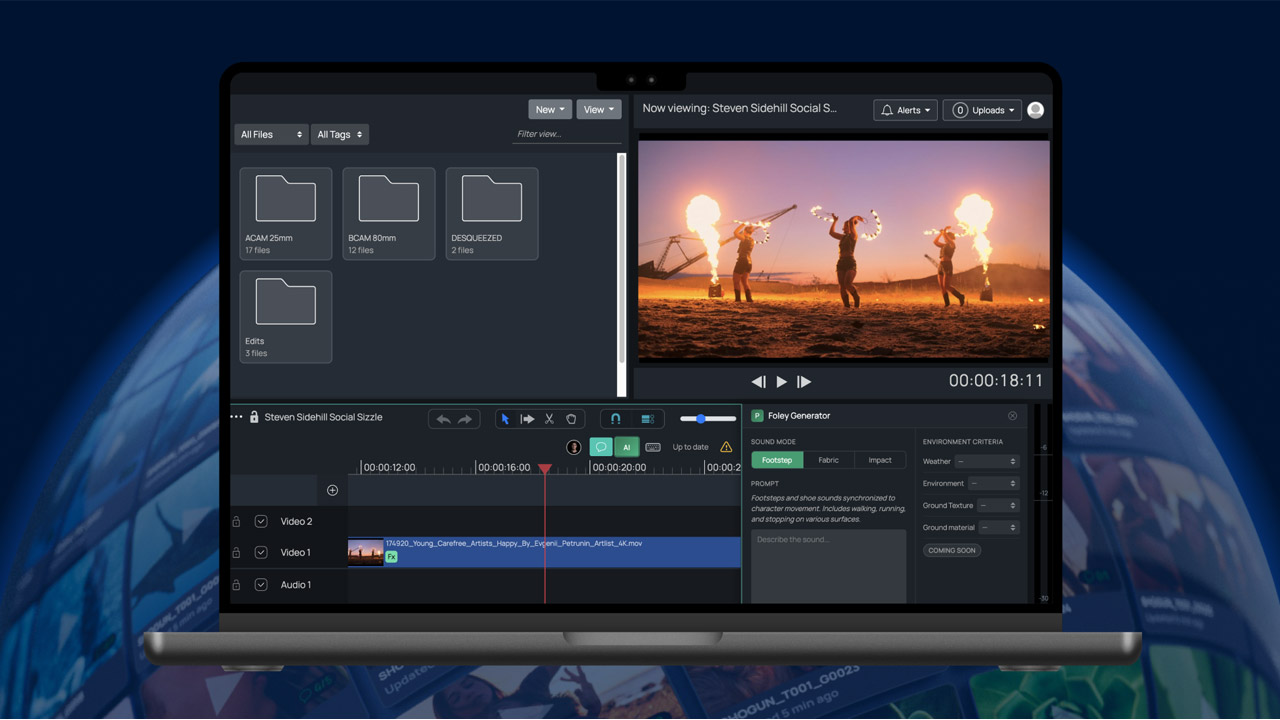Click the Describe the sound prompt field
The width and height of the screenshot is (1280, 720).
[x=829, y=566]
